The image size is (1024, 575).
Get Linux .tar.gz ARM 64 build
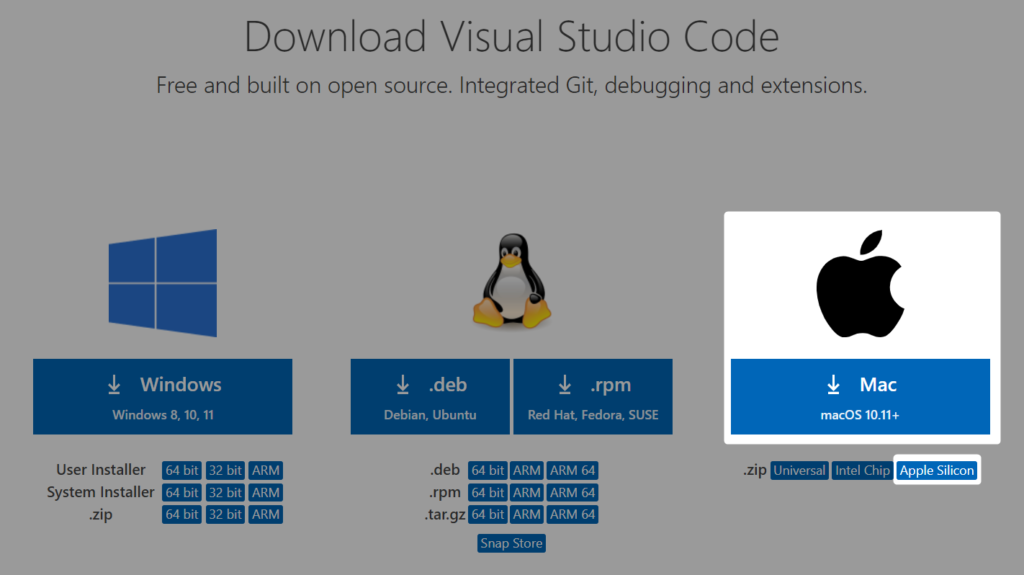tap(572, 515)
